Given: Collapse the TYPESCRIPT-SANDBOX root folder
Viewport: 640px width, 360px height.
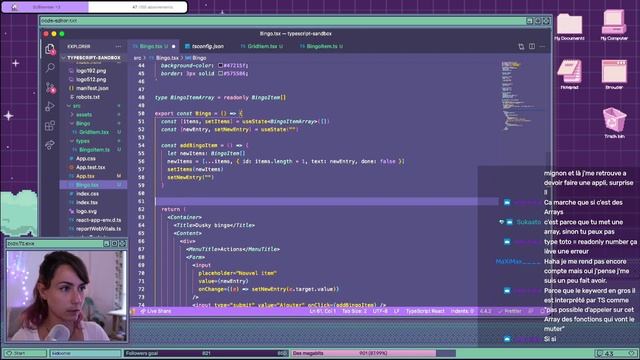Looking at the screenshot, I should [93, 58].
